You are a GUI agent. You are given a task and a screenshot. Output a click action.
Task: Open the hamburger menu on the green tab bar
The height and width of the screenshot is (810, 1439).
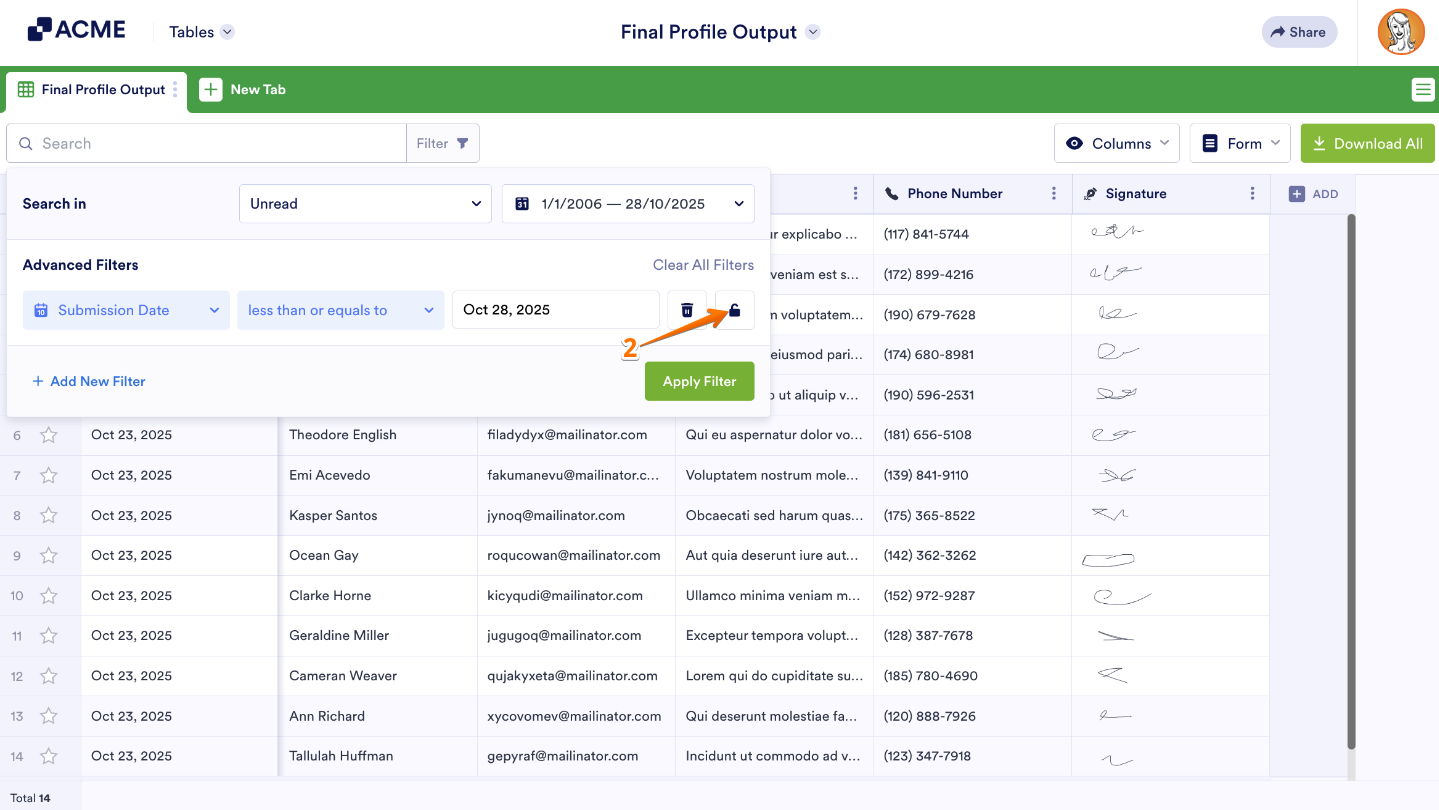pos(1422,90)
